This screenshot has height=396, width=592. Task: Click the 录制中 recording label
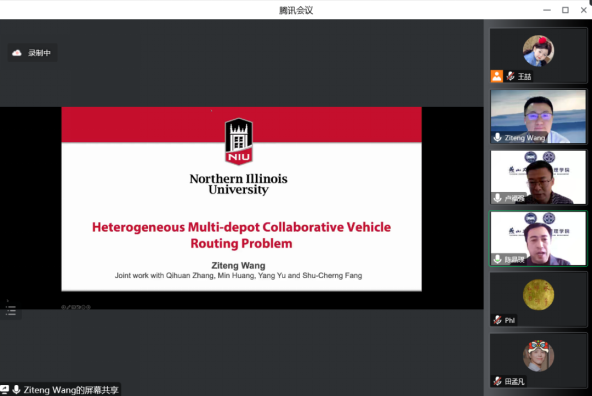tap(39, 53)
